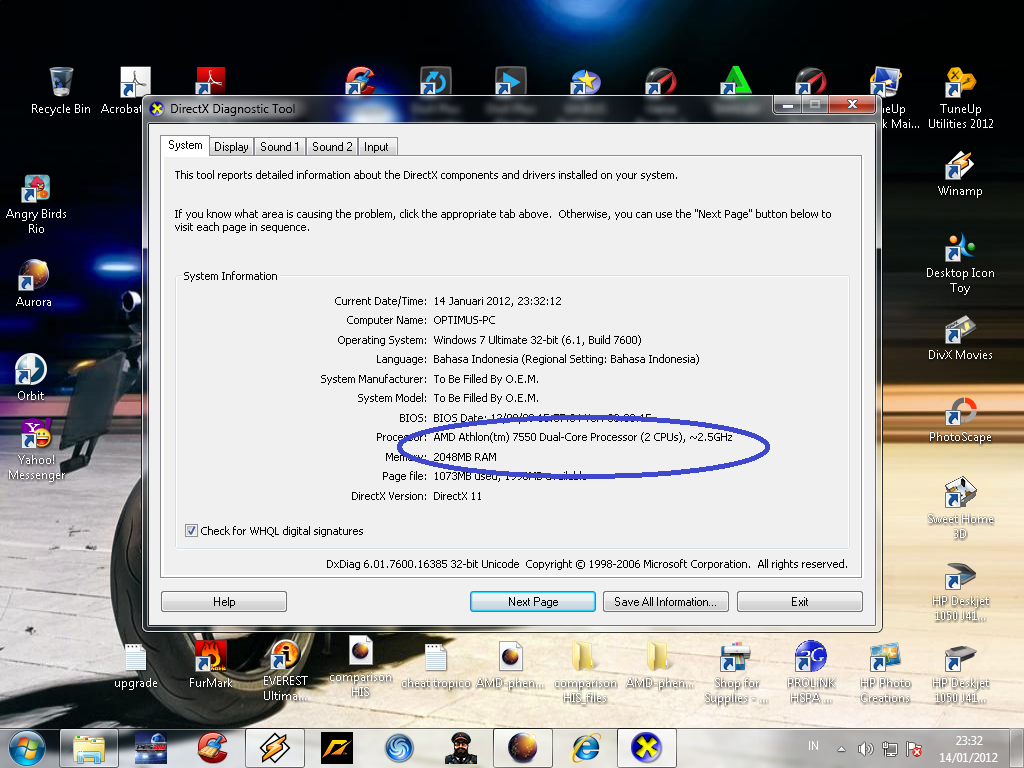Select the 2048MB RAM memory value
1024x768 pixels.
point(465,456)
